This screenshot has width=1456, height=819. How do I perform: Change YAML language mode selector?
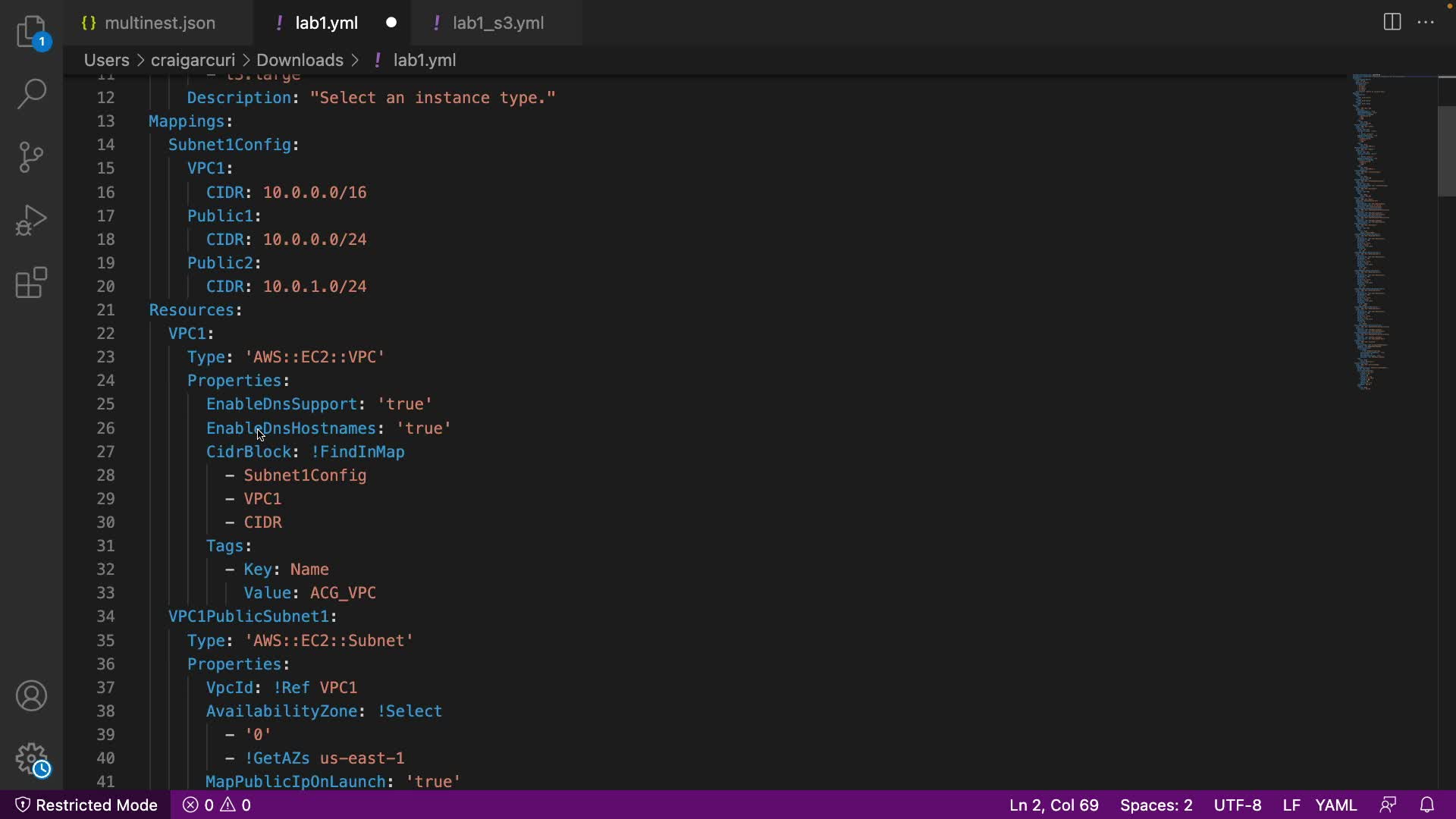[x=1335, y=805]
